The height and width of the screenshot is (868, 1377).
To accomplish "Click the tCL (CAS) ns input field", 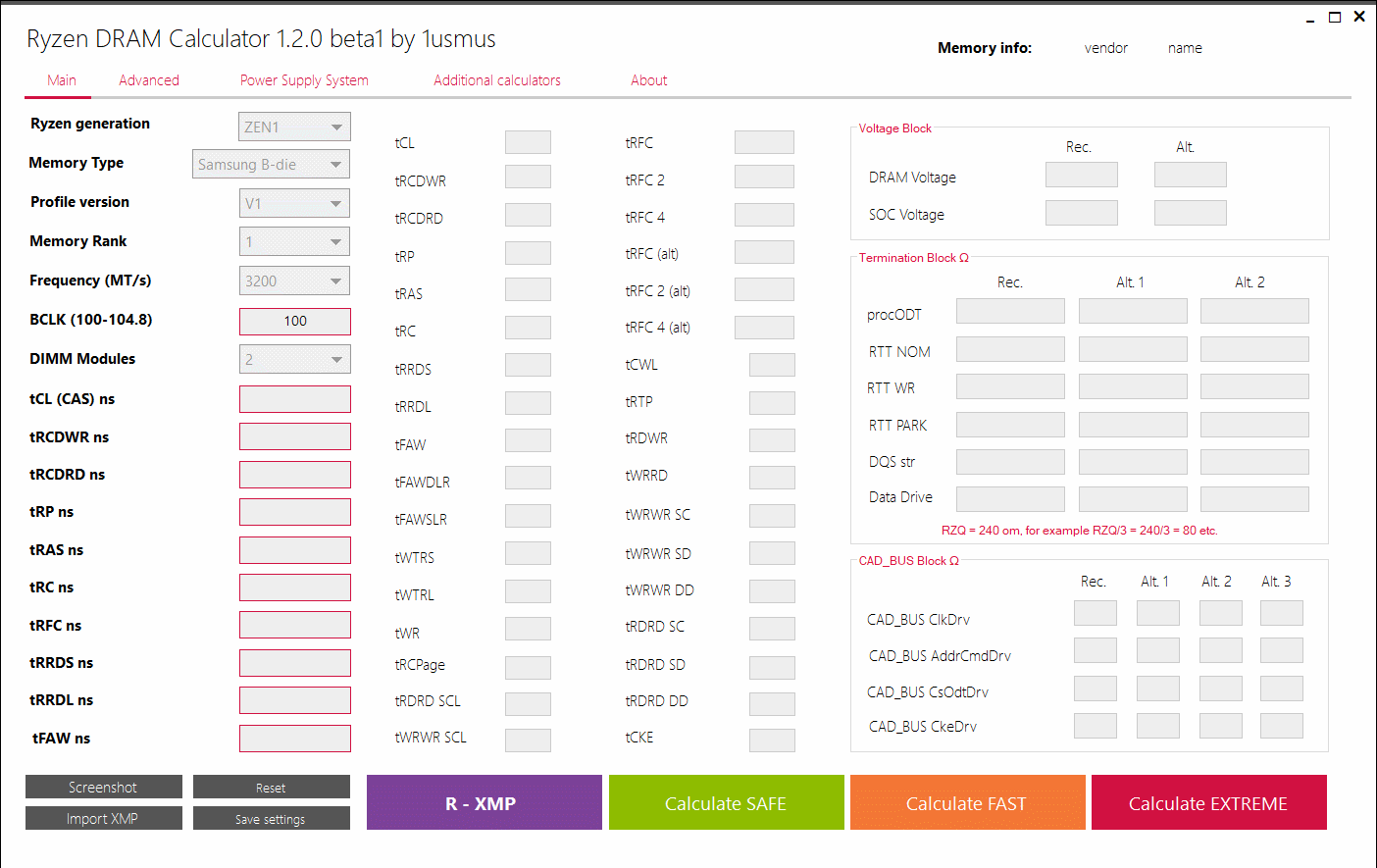I will click(295, 399).
